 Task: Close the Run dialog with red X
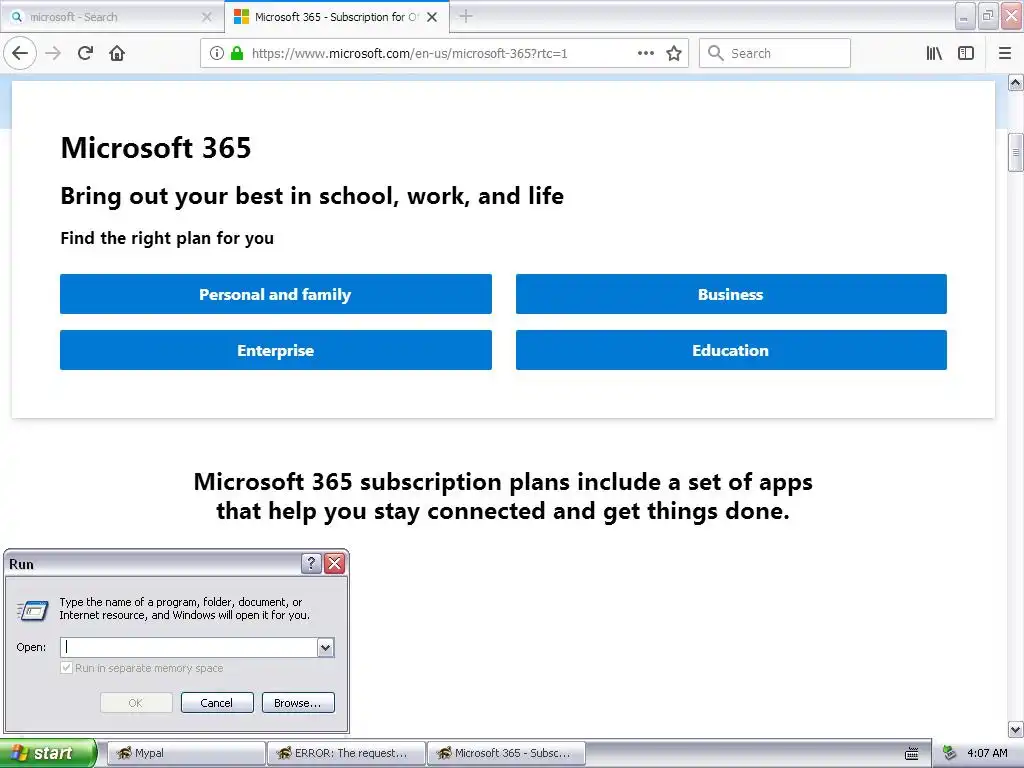coord(334,563)
